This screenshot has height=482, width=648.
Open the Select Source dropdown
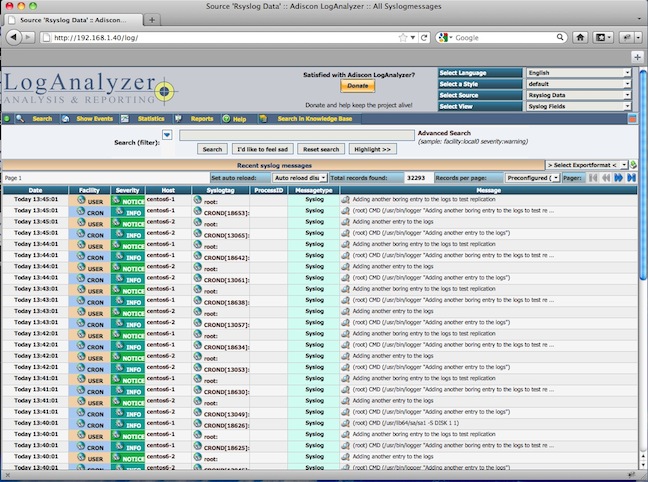[579, 95]
